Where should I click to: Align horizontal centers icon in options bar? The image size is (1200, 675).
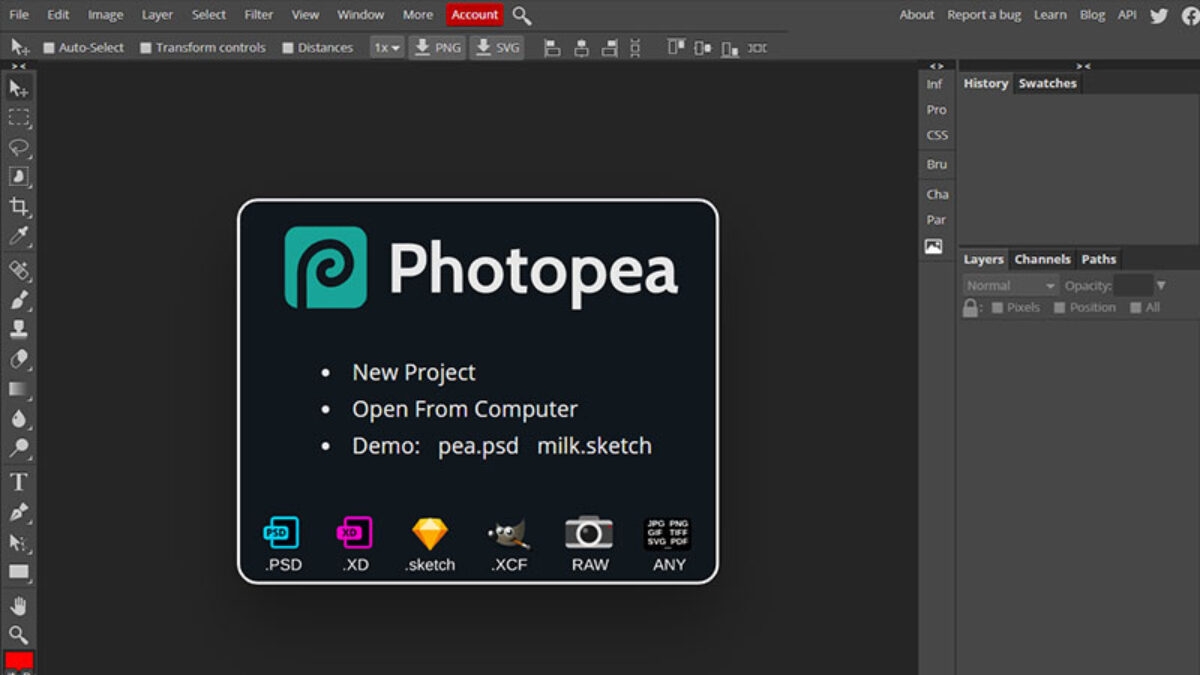(x=581, y=47)
